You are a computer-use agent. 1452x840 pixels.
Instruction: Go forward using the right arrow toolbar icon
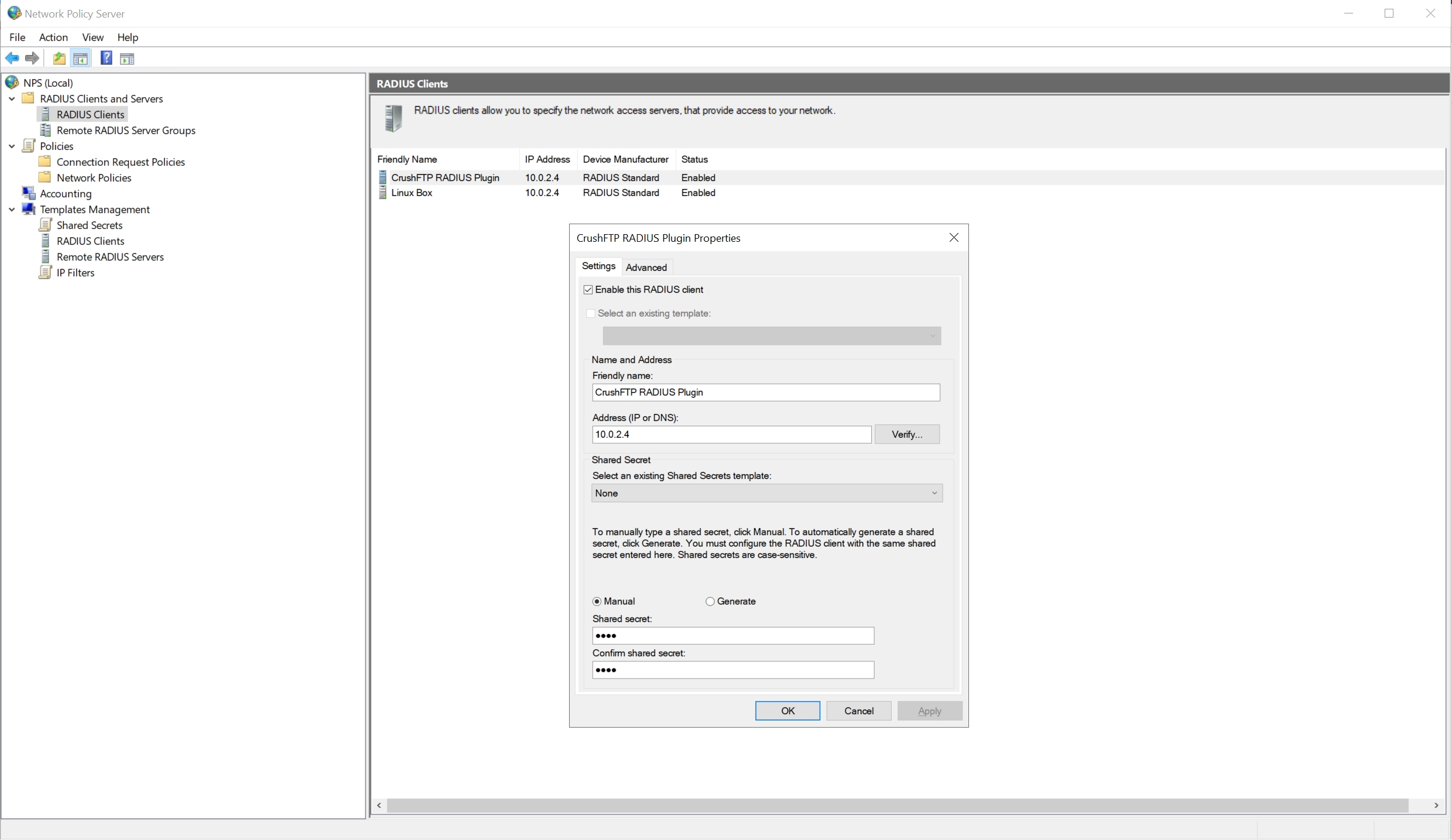[x=32, y=58]
